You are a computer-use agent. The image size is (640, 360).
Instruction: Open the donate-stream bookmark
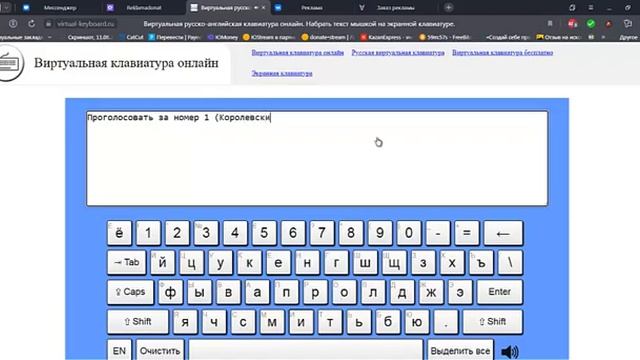click(328, 37)
